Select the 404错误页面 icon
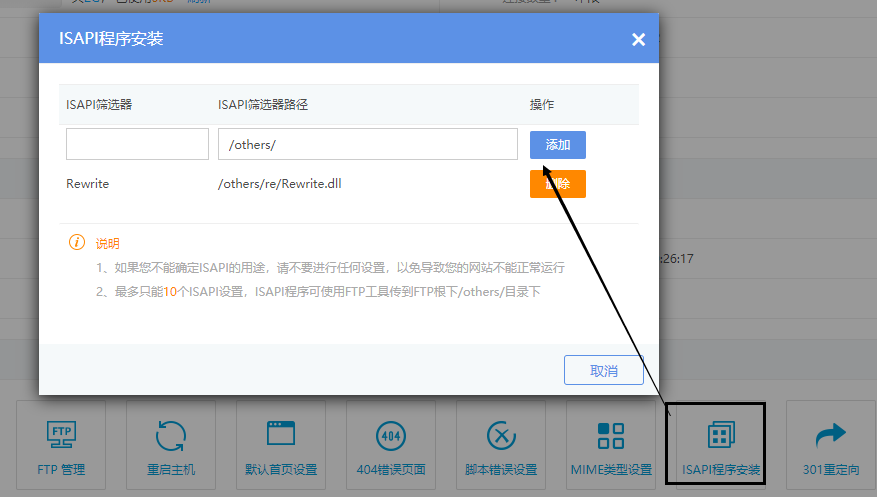Image resolution: width=877 pixels, height=497 pixels. (x=391, y=436)
